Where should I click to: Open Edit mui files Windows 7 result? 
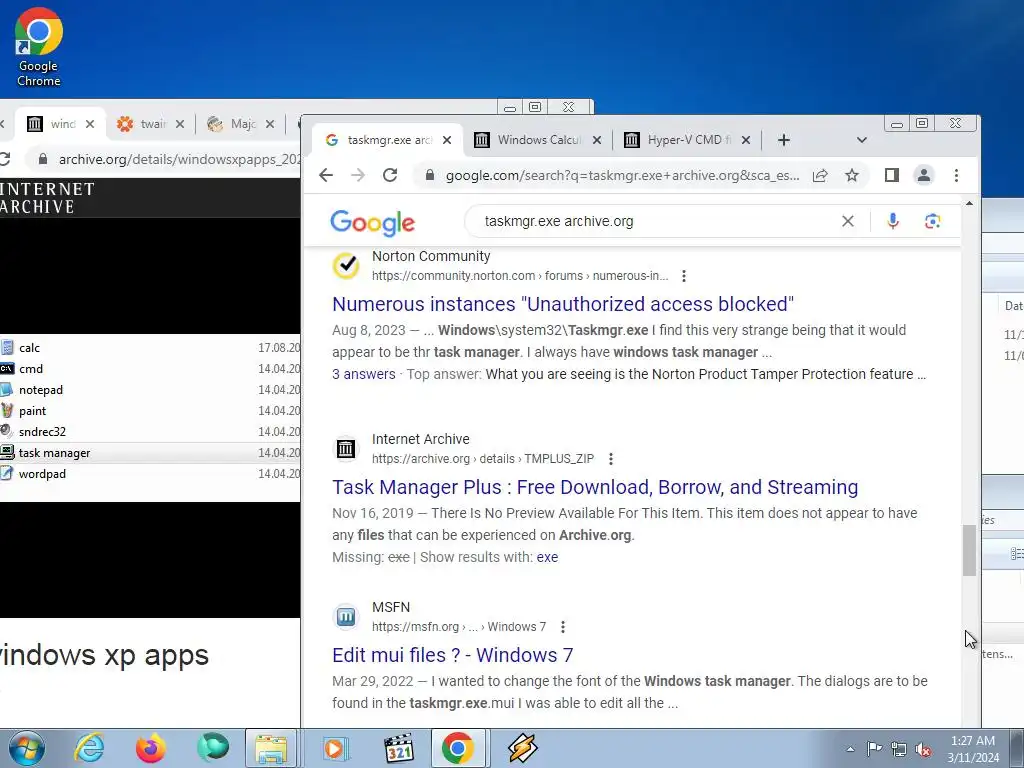click(453, 655)
